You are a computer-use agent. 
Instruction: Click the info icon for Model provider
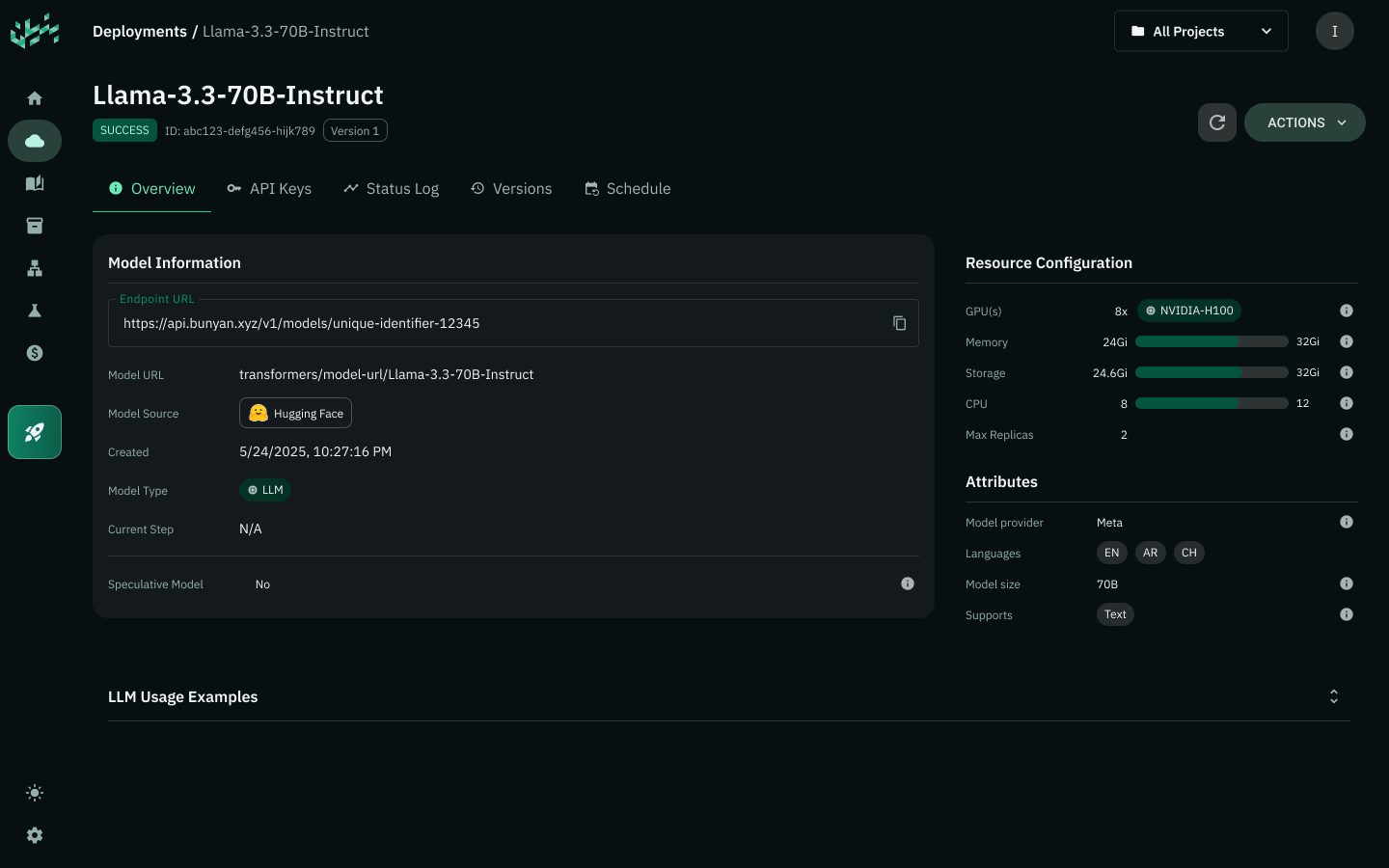pyautogui.click(x=1347, y=522)
